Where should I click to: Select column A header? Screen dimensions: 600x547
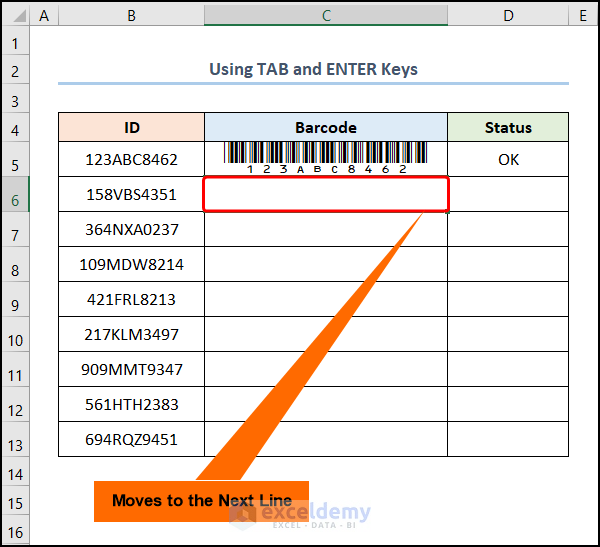pyautogui.click(x=44, y=16)
